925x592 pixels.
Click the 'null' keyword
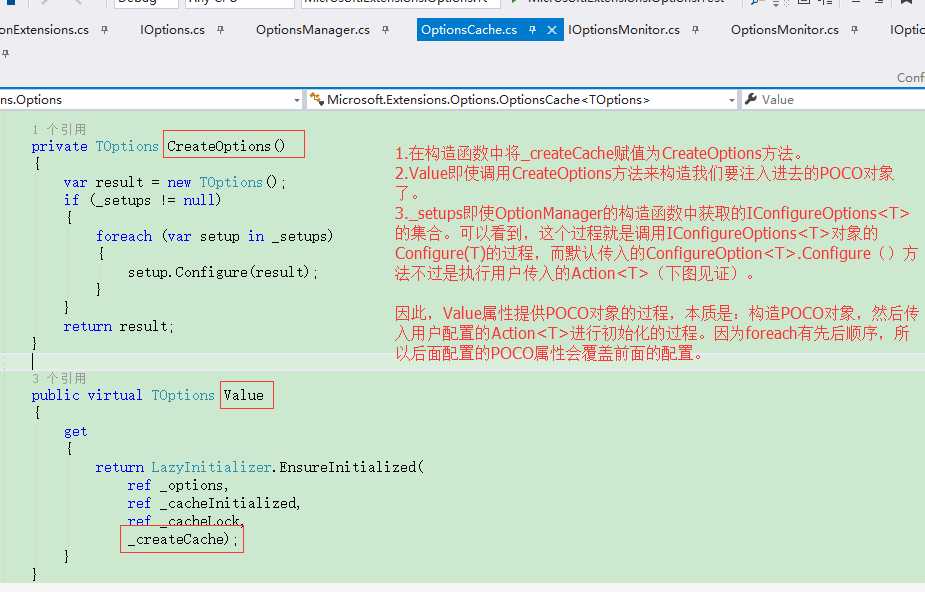(199, 200)
